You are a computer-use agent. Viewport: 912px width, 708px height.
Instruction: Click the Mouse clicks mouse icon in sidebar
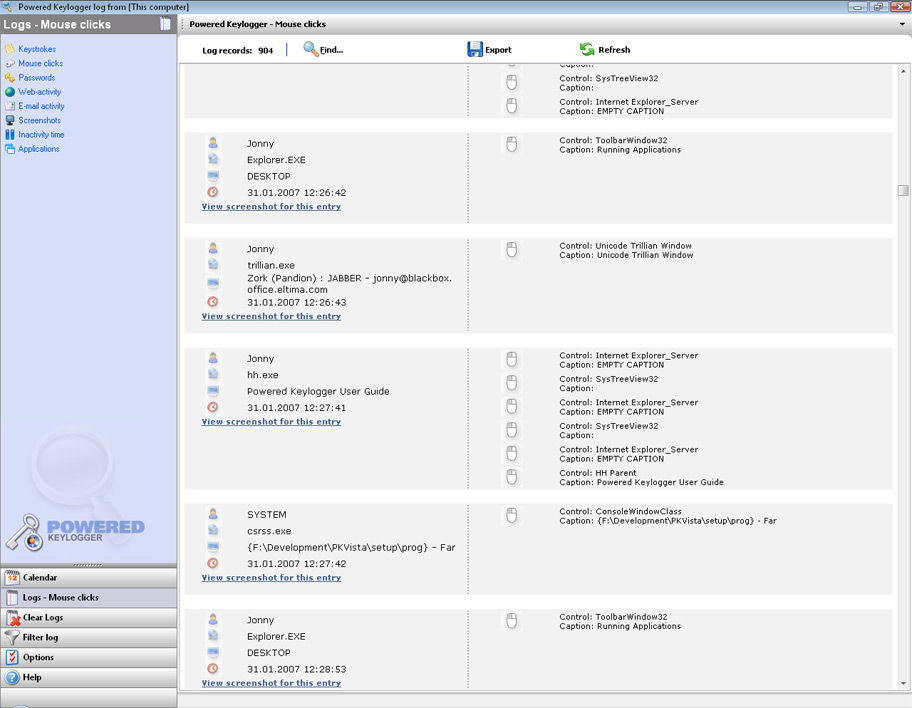(x=10, y=63)
